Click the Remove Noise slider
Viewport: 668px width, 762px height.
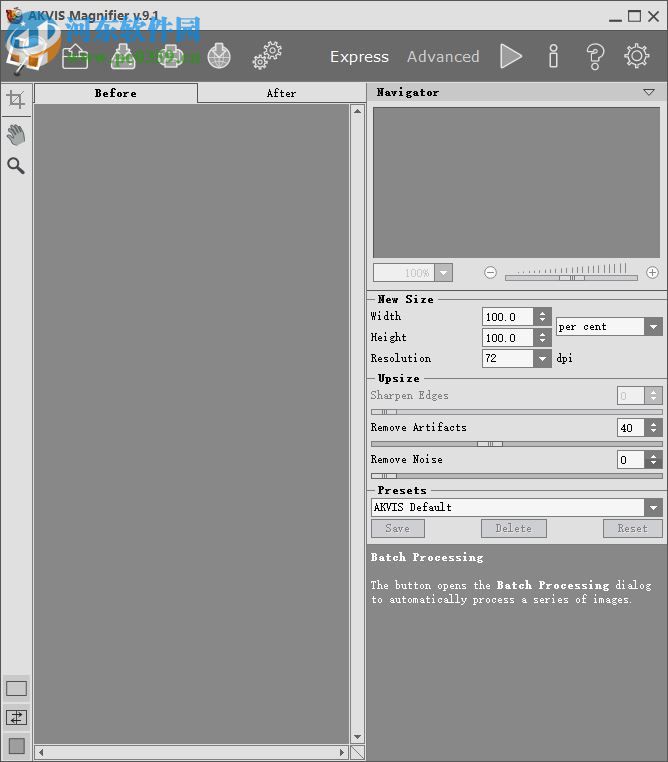pyautogui.click(x=516, y=476)
